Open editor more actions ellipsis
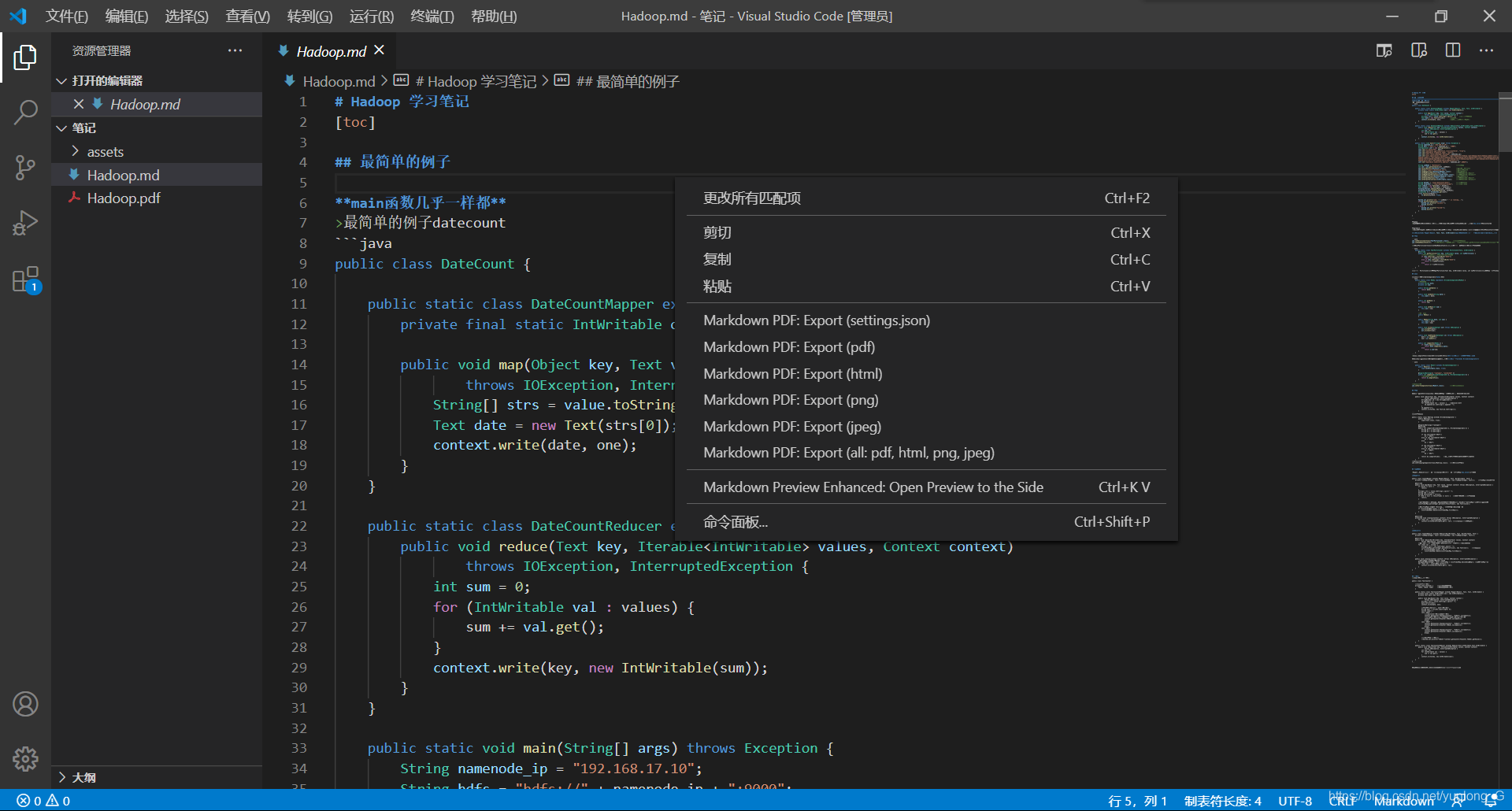 1486,50
